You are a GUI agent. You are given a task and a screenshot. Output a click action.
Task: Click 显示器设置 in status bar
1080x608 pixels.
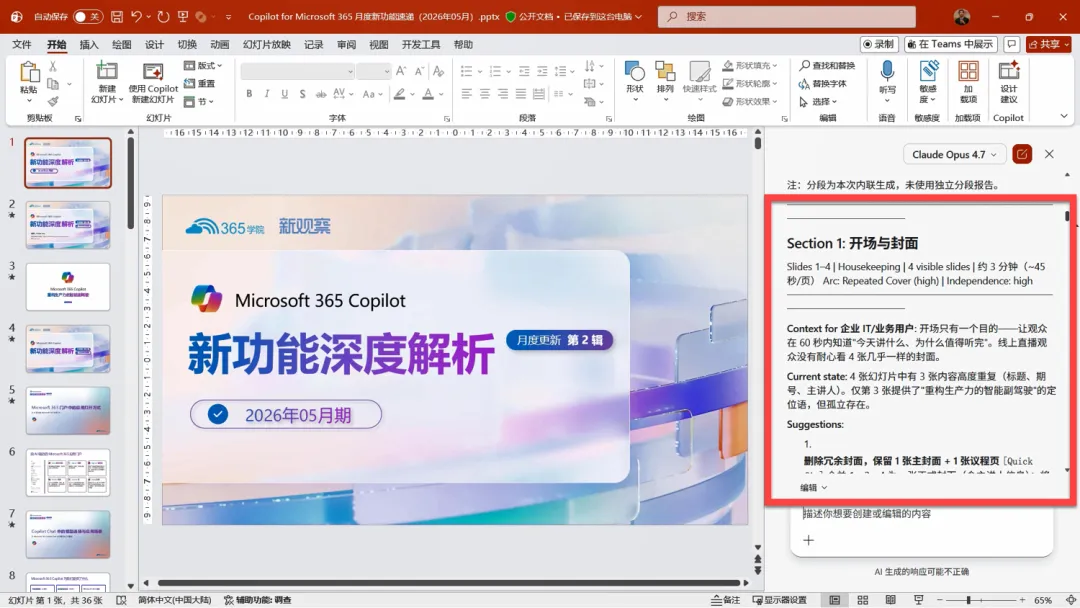click(x=780, y=600)
